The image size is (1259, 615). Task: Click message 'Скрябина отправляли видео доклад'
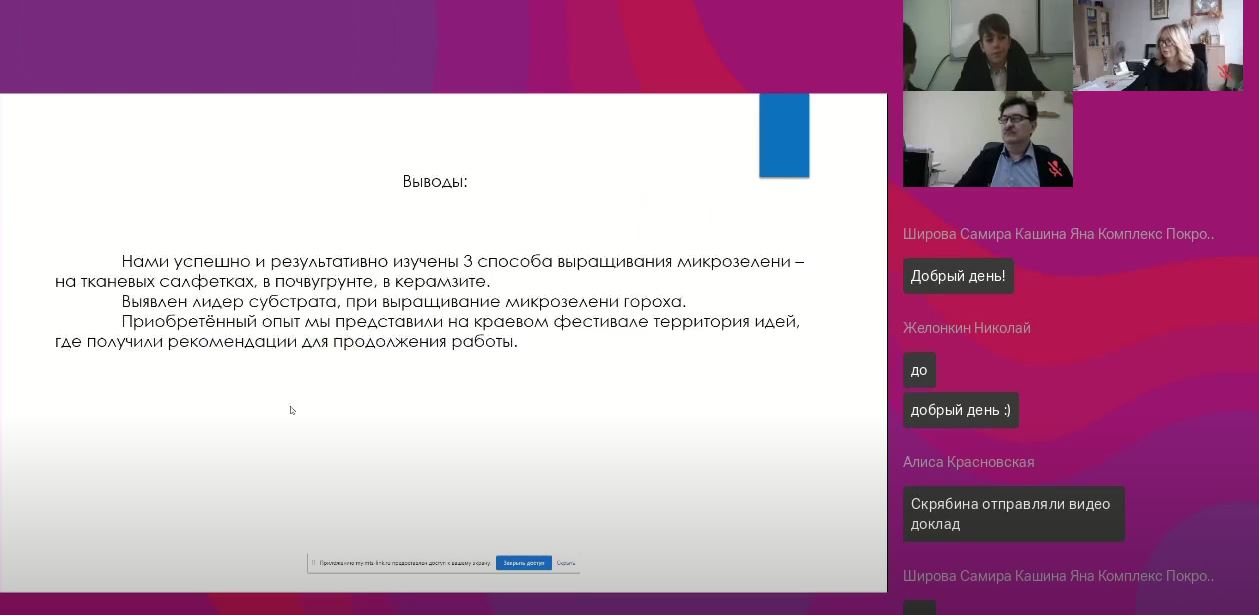point(1013,514)
